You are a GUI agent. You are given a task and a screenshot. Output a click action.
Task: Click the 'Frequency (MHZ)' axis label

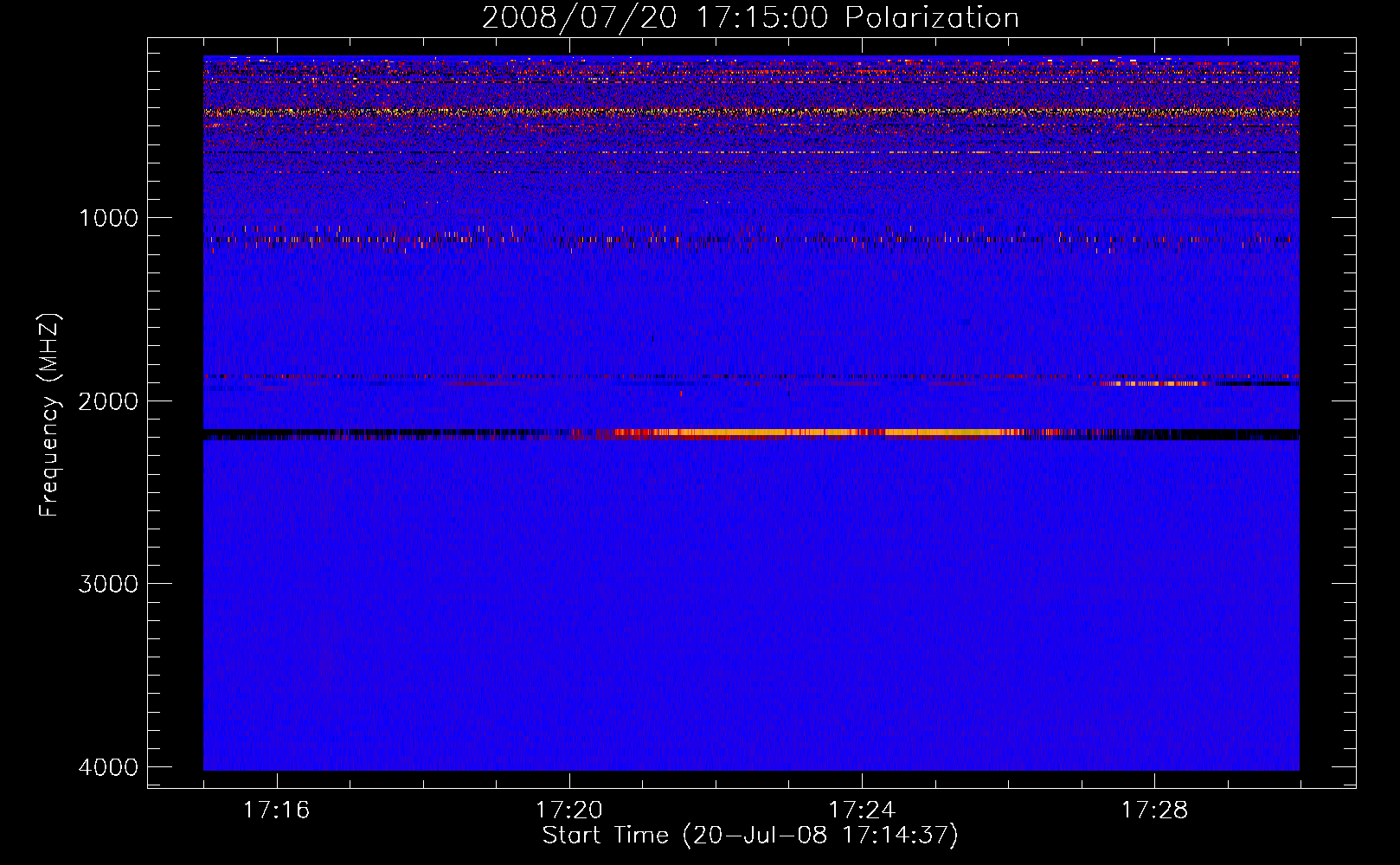point(49,415)
